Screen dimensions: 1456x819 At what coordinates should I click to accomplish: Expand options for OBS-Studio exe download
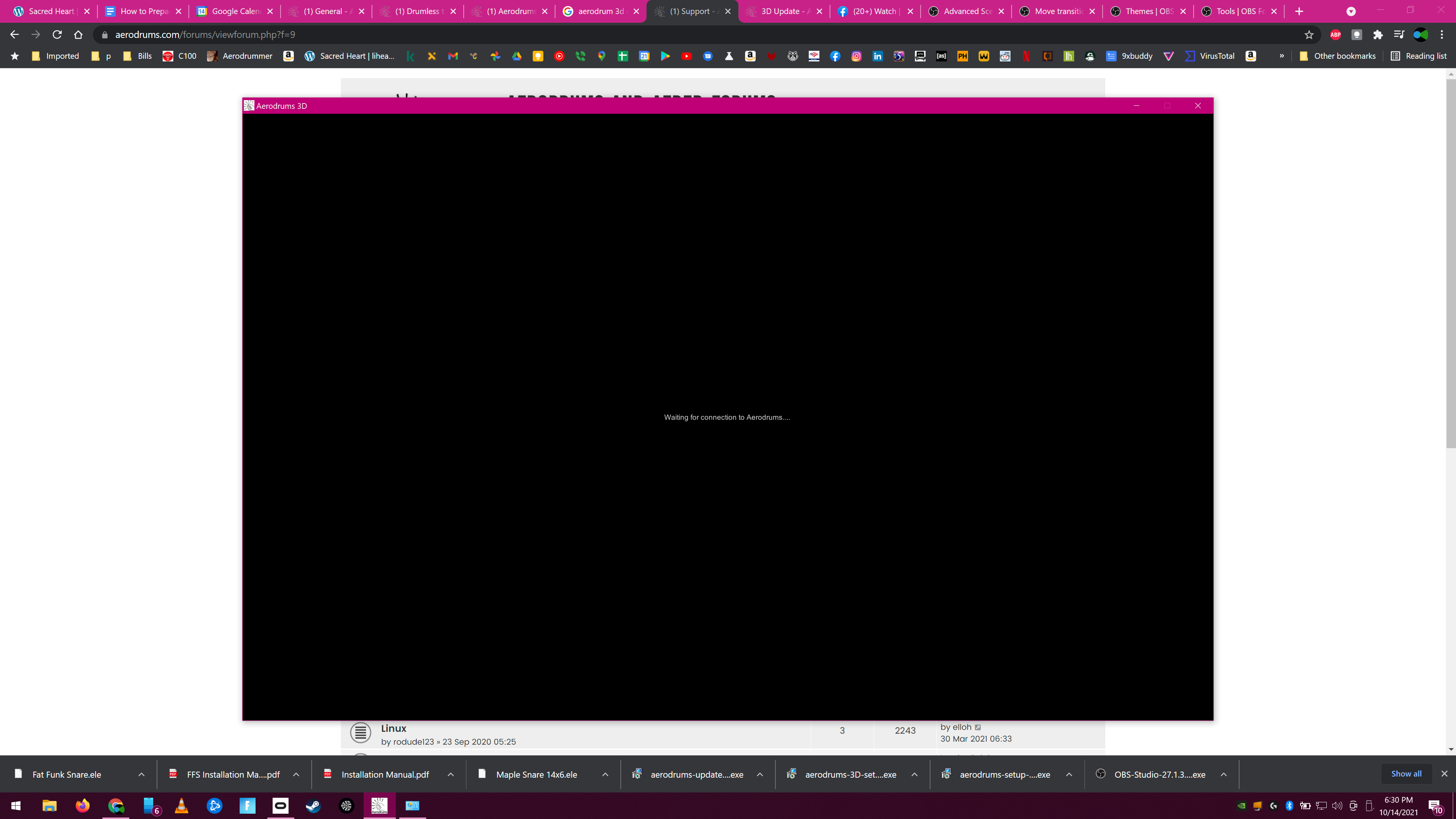point(1224,774)
